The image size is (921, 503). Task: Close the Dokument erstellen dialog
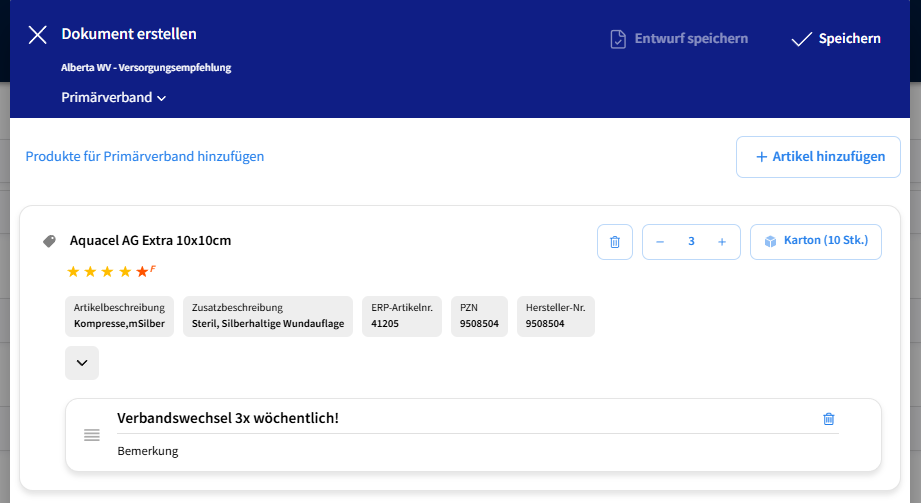pyautogui.click(x=38, y=35)
